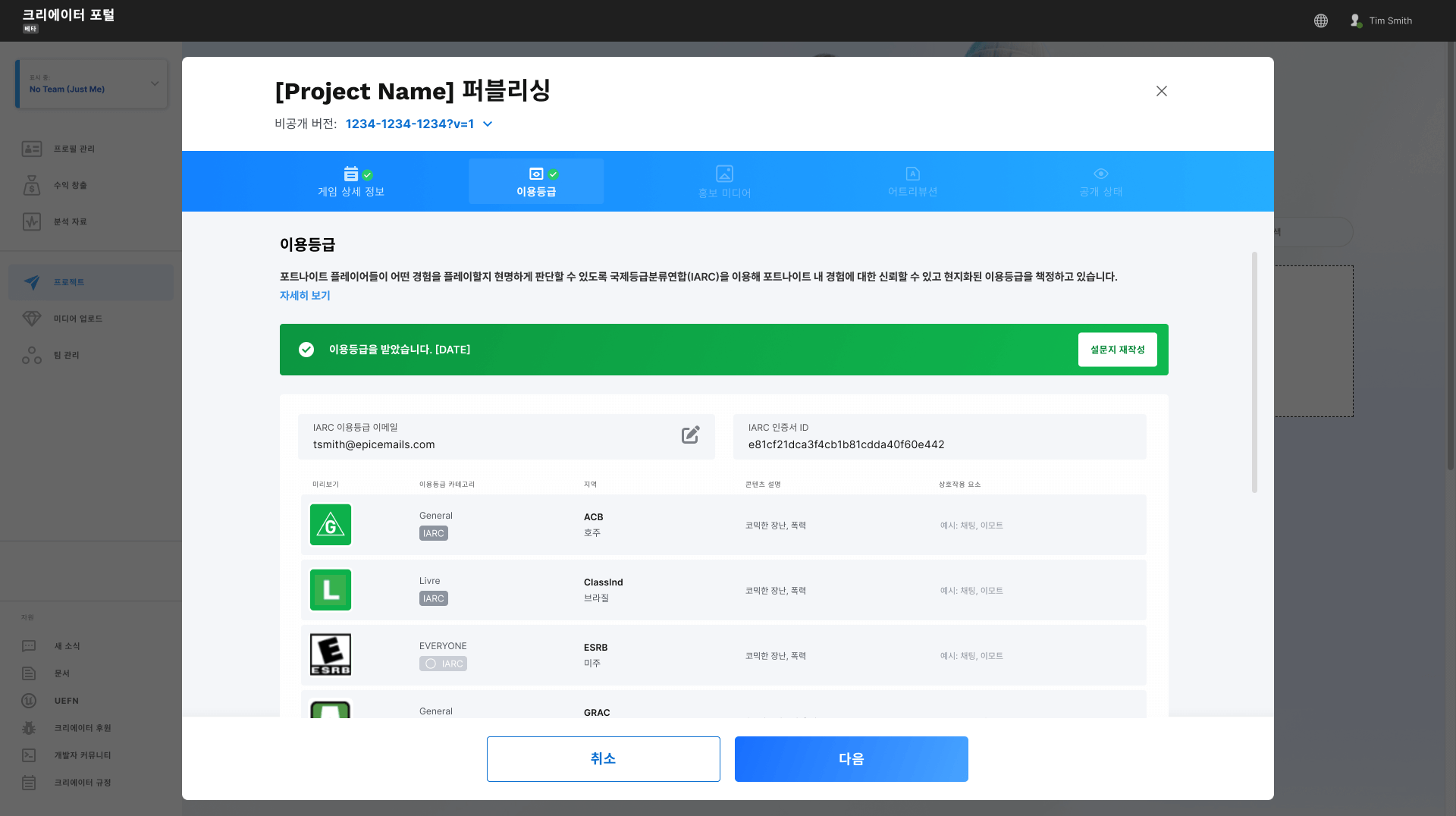Click the ACB General rating icon

click(x=331, y=525)
